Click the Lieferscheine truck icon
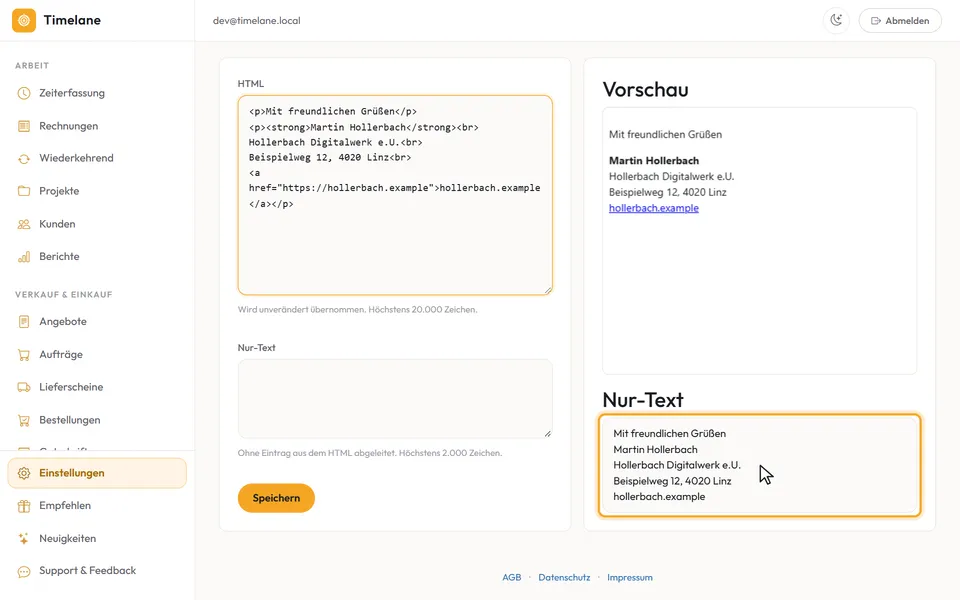 click(x=24, y=387)
